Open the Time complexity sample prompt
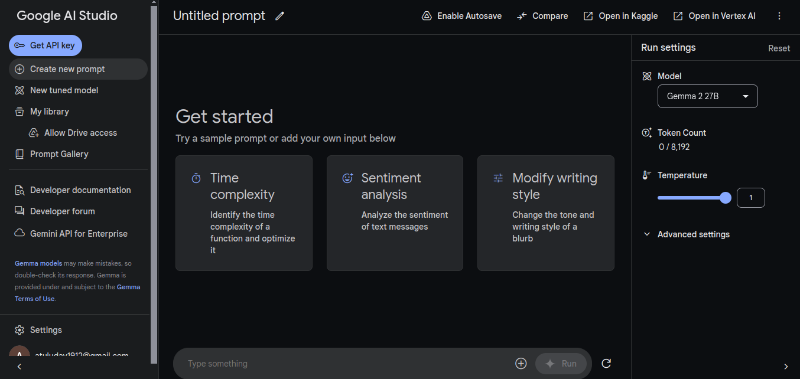 [x=244, y=213]
